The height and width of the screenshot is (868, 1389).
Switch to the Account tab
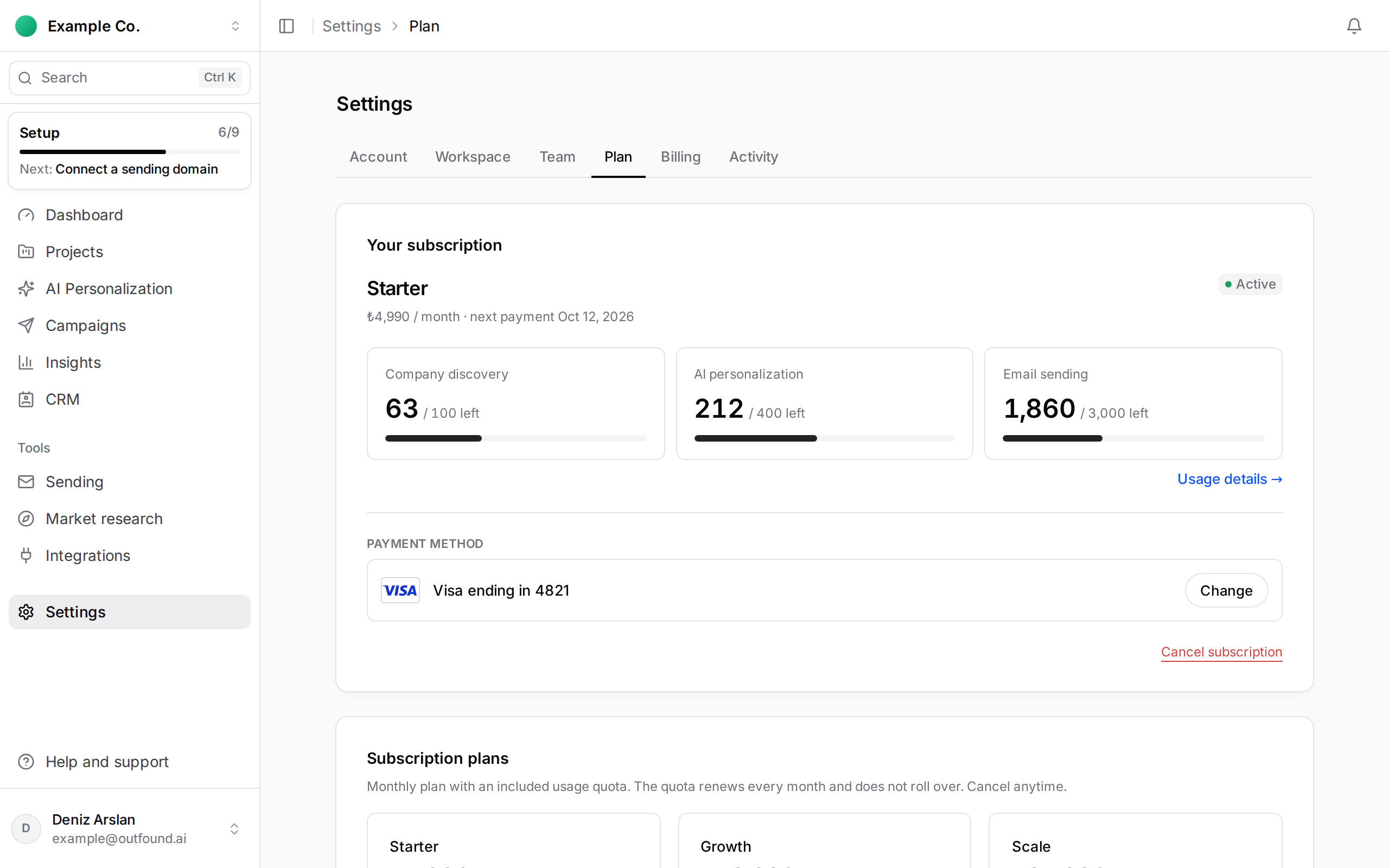tap(378, 157)
